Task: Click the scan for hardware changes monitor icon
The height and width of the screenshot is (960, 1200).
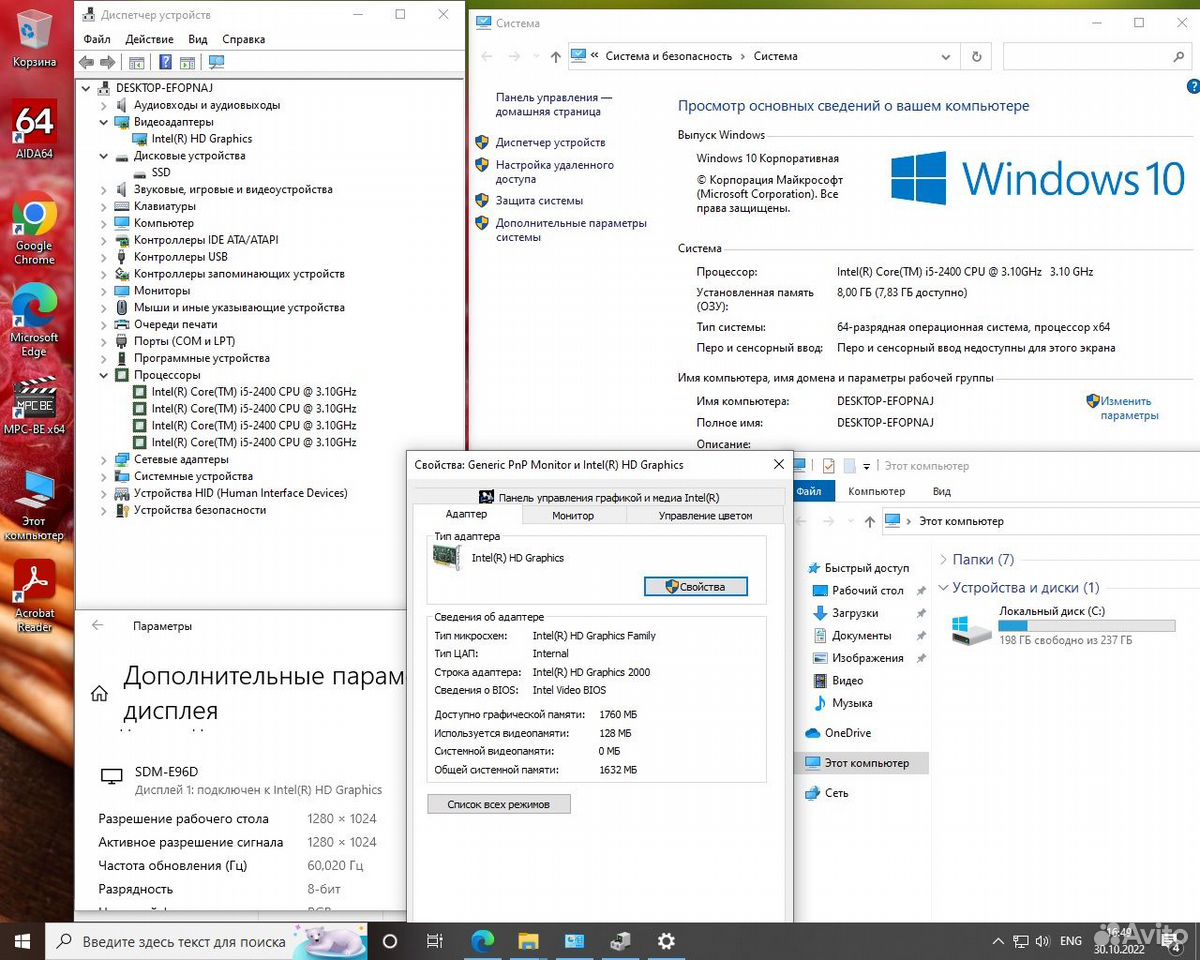Action: (216, 62)
